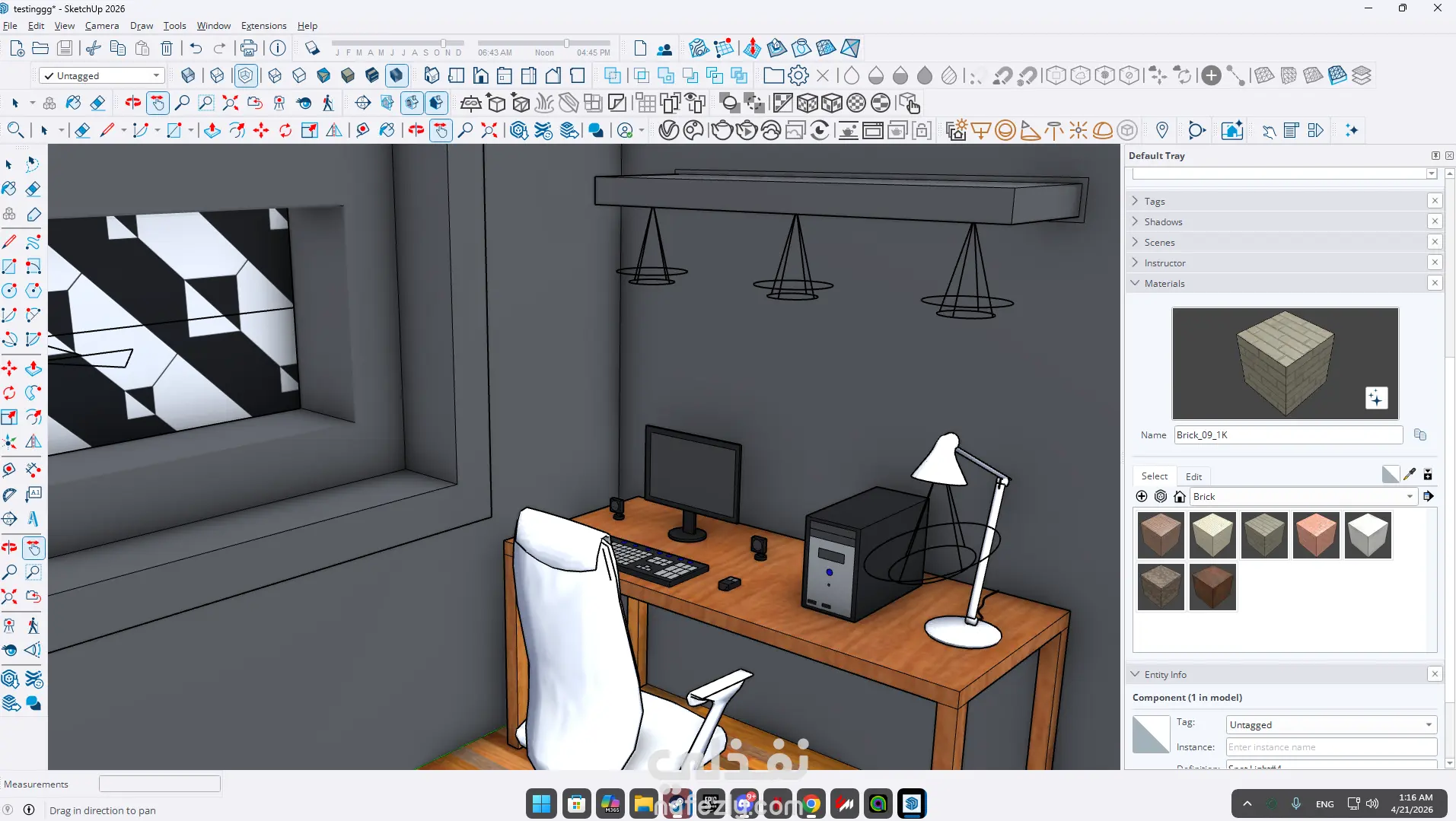Image resolution: width=1456 pixels, height=821 pixels.
Task: Collapse the Materials panel
Action: [x=1135, y=283]
